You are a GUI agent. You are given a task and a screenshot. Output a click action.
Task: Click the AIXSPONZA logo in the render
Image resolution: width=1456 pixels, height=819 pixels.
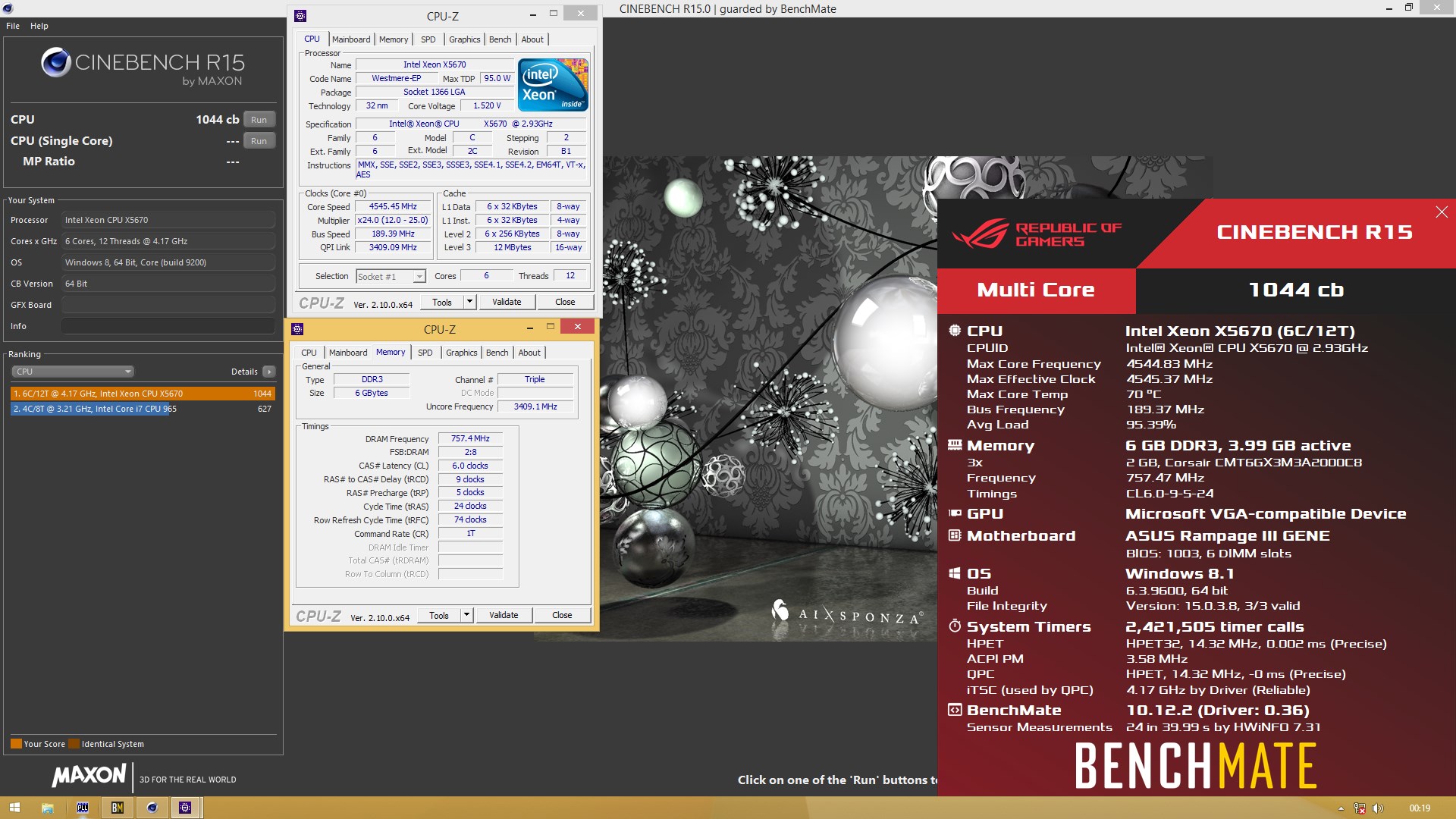847,613
